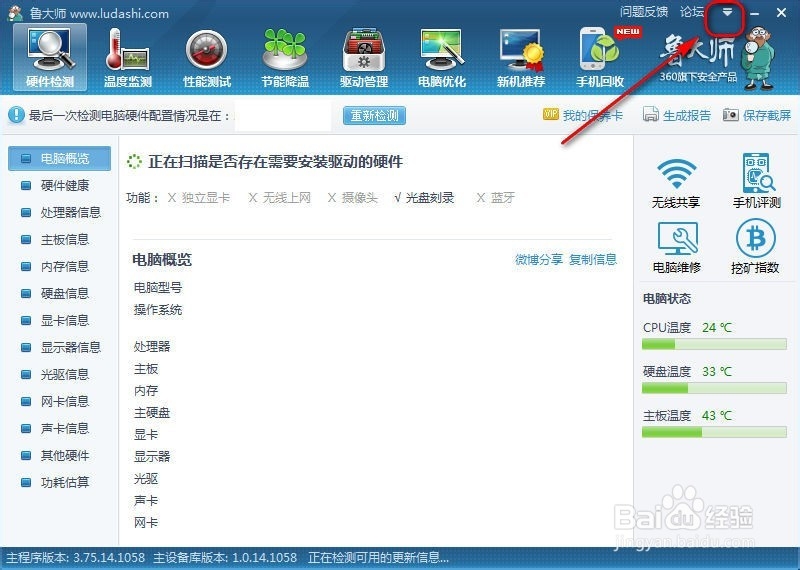This screenshot has width=800, height=570.
Task: Open the 性能测试 performance test
Action: (207, 58)
